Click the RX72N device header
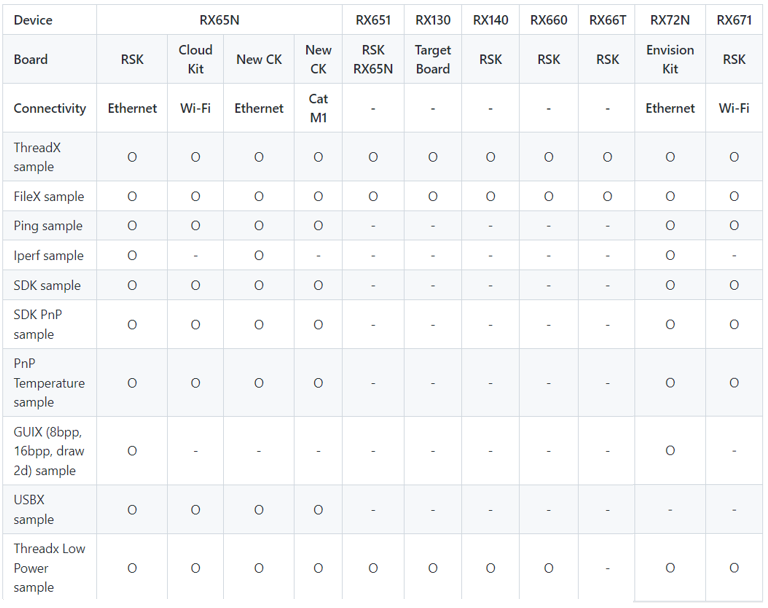This screenshot has height=608, width=768. pyautogui.click(x=670, y=20)
